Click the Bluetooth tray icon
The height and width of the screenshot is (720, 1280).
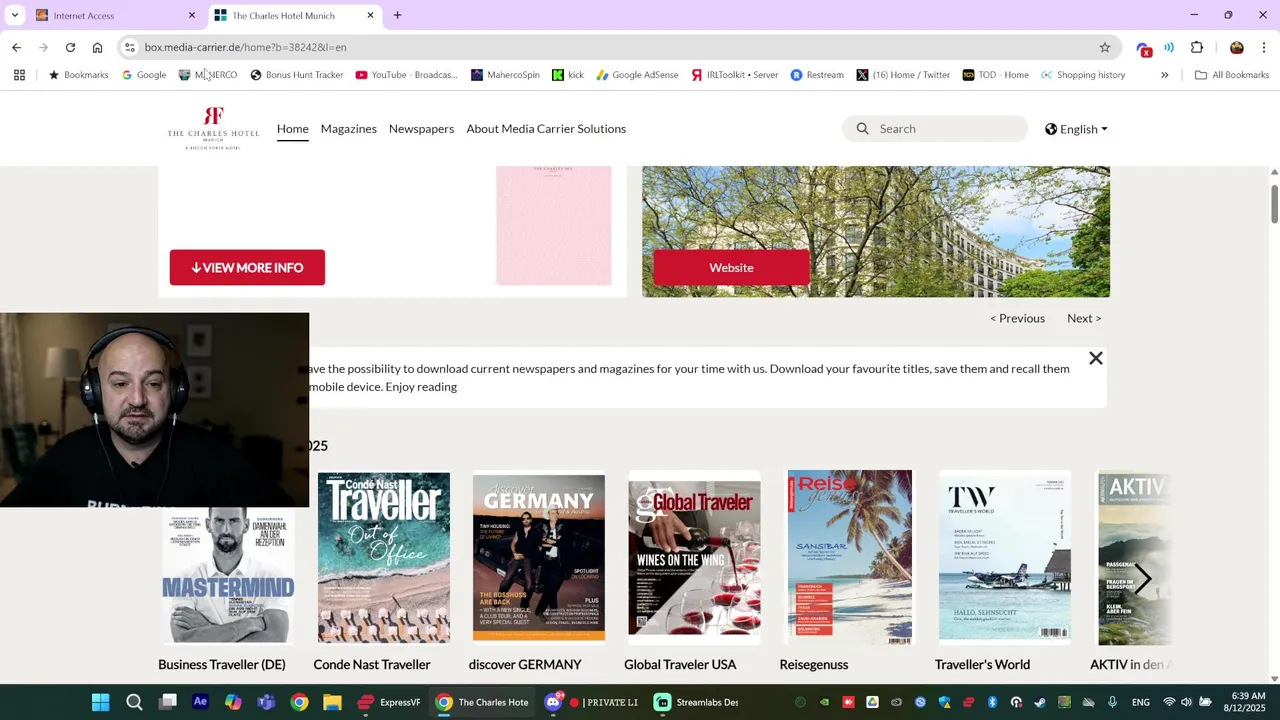point(992,702)
